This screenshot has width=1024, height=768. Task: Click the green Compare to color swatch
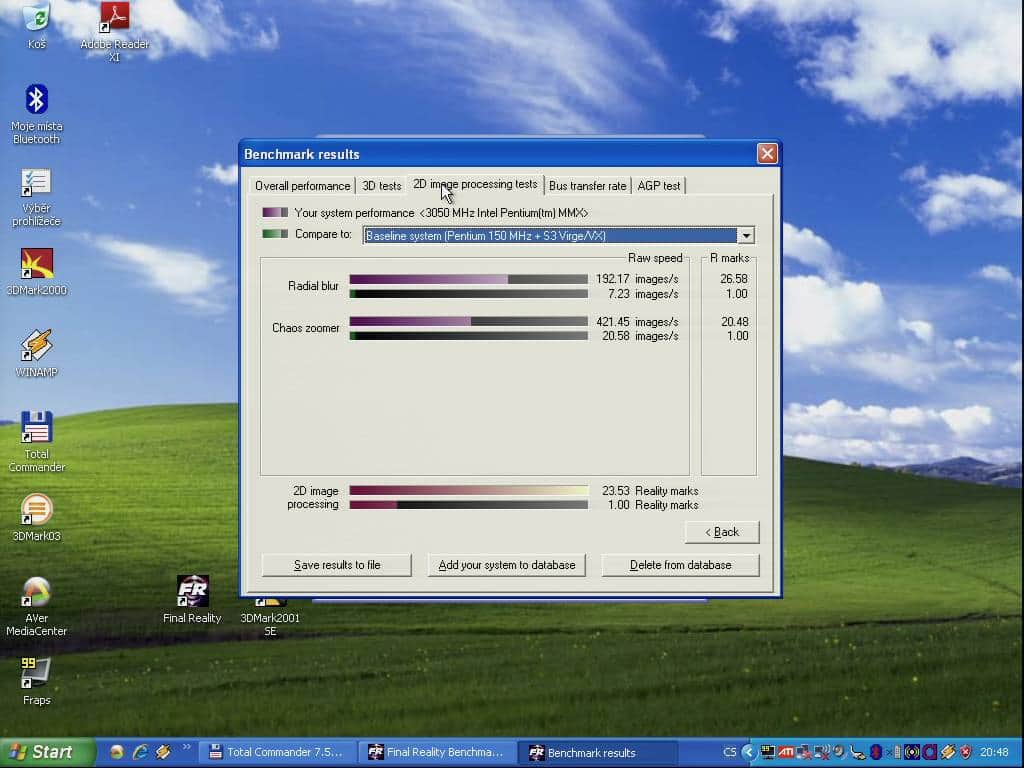click(275, 234)
